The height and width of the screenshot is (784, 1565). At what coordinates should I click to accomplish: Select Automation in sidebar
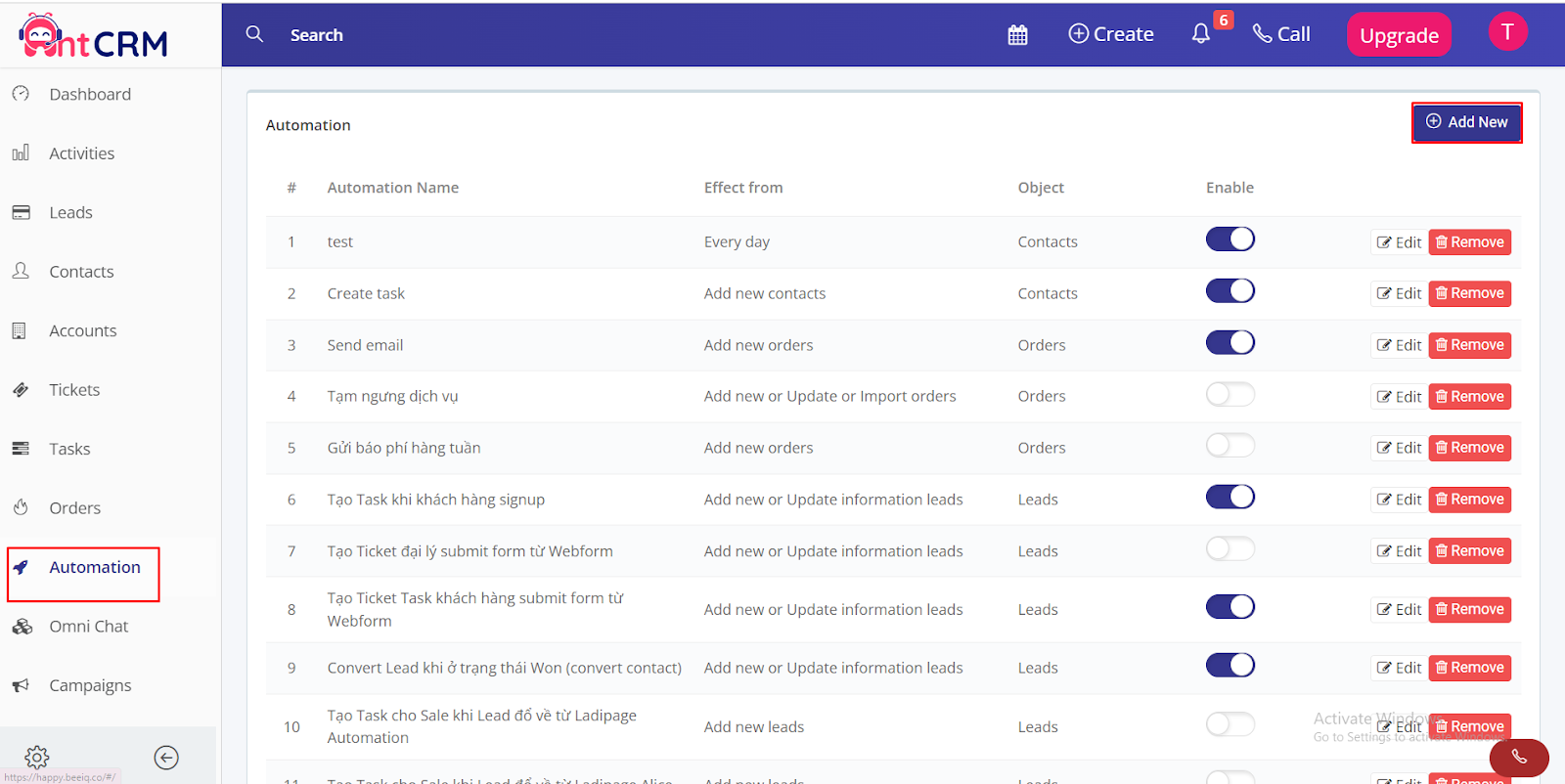tap(95, 568)
